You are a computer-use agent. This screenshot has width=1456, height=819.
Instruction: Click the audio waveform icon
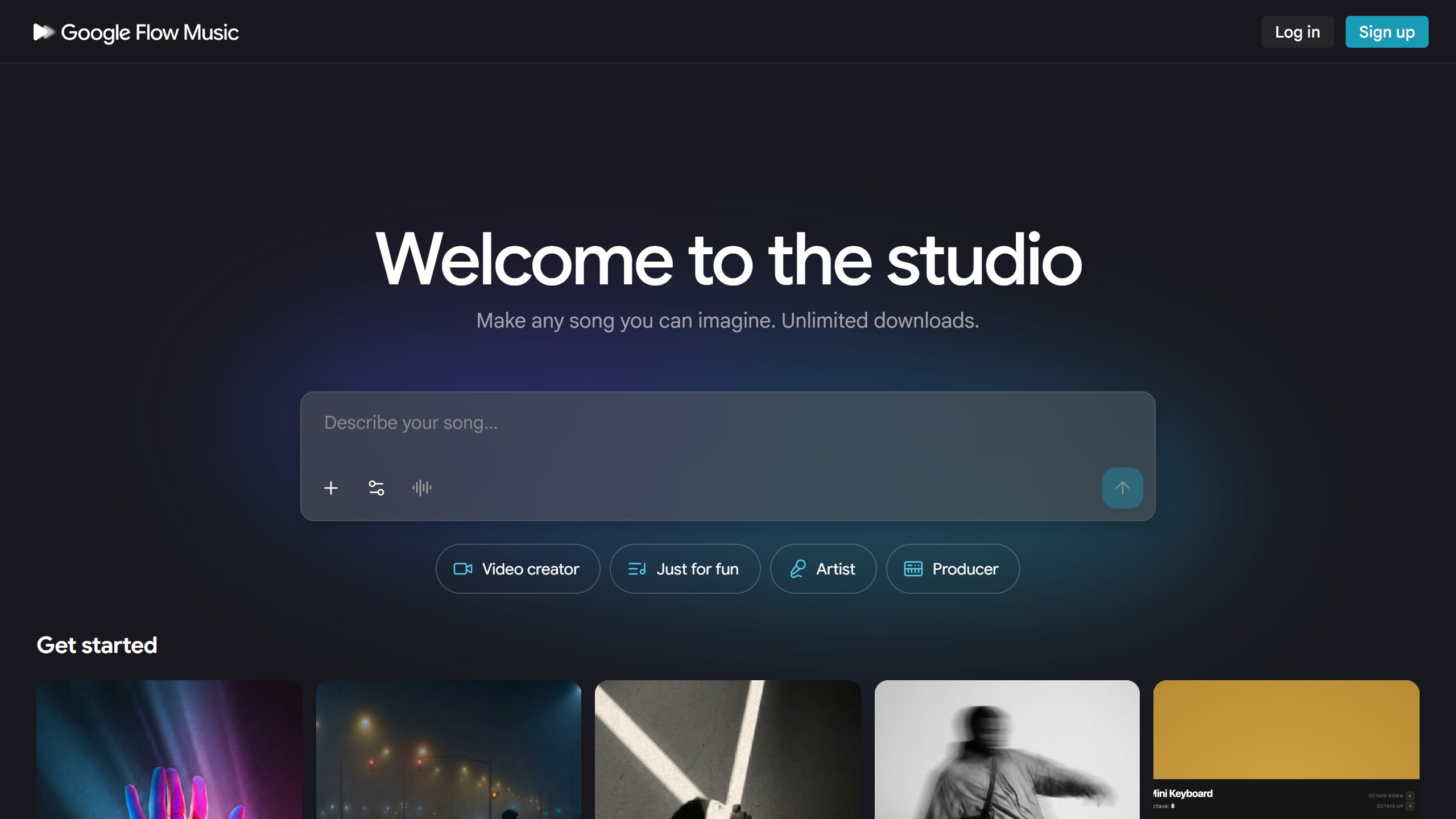click(x=422, y=488)
